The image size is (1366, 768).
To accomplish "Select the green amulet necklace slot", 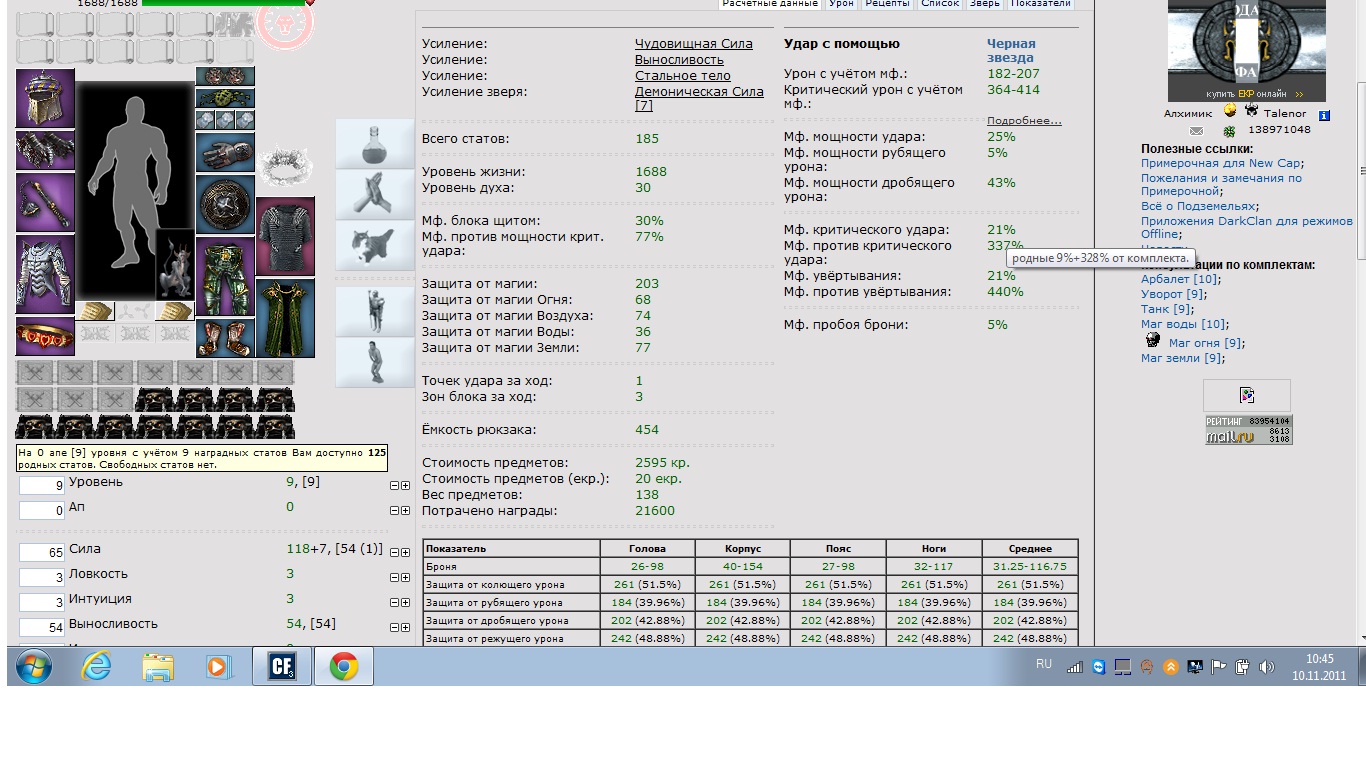I will coord(225,98).
